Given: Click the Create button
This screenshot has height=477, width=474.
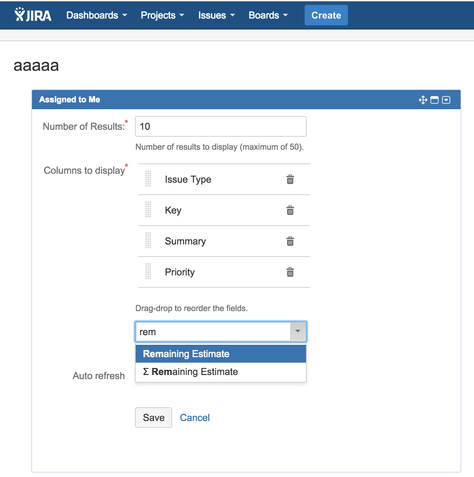Looking at the screenshot, I should point(326,15).
